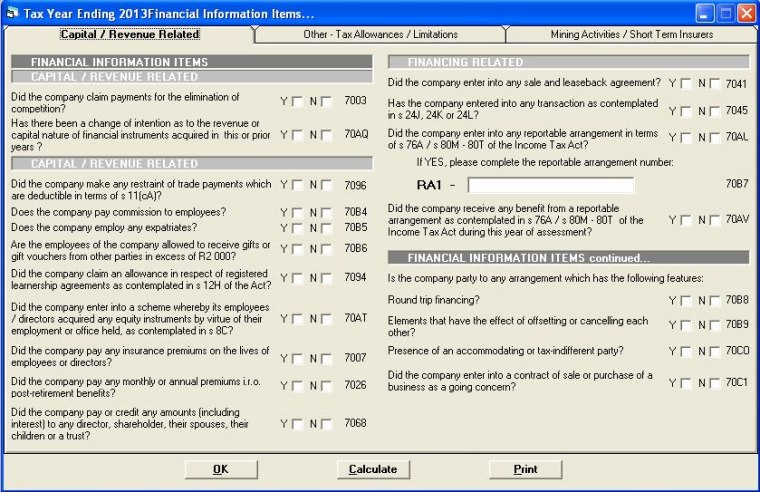Click the RA1 reportable arrangement number field
760x492 pixels.
[x=551, y=185]
